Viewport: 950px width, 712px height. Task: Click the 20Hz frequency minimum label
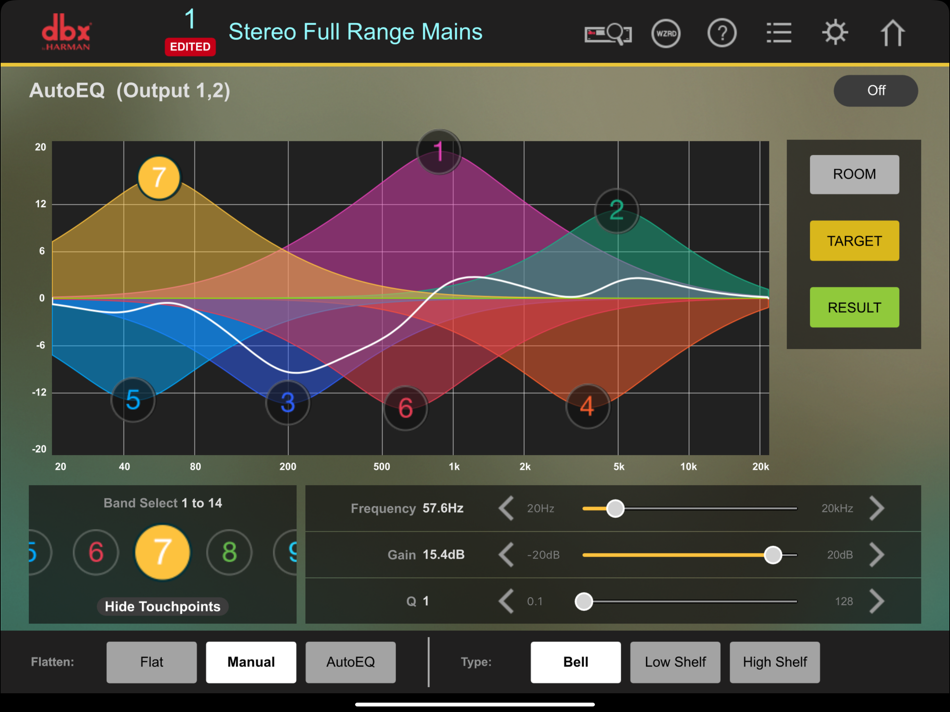pyautogui.click(x=540, y=508)
